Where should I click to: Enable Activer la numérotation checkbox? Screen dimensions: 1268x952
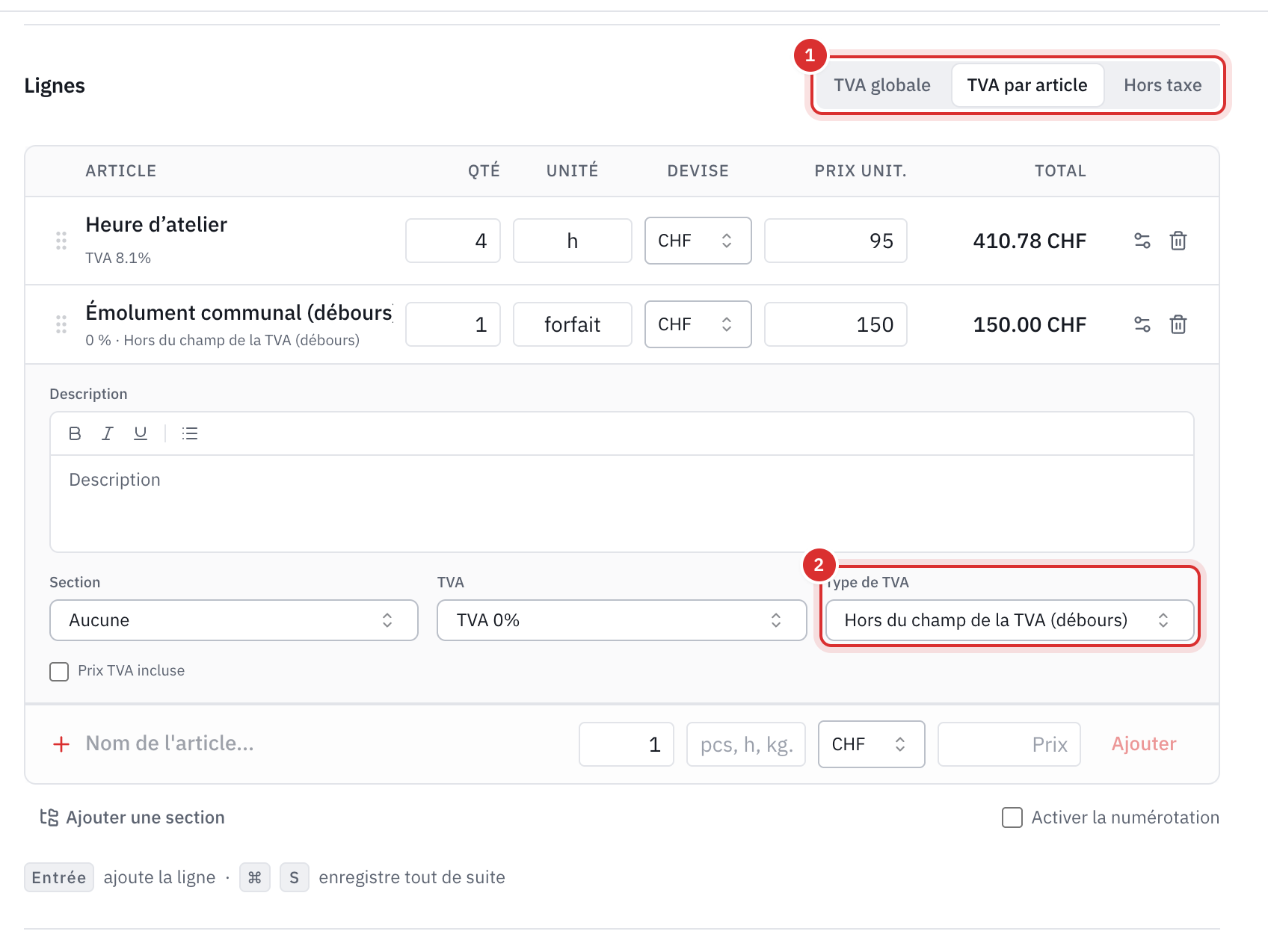pyautogui.click(x=1012, y=817)
